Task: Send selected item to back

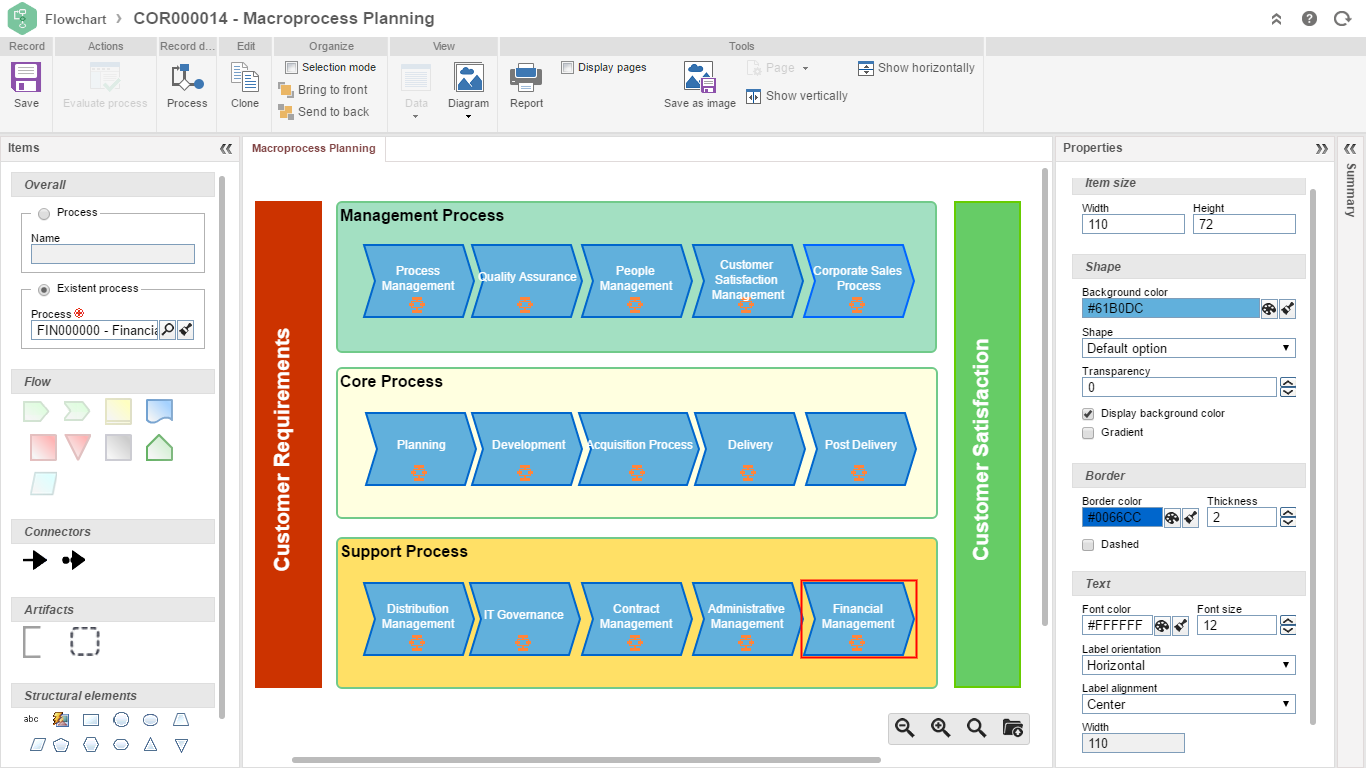Action: (x=324, y=112)
